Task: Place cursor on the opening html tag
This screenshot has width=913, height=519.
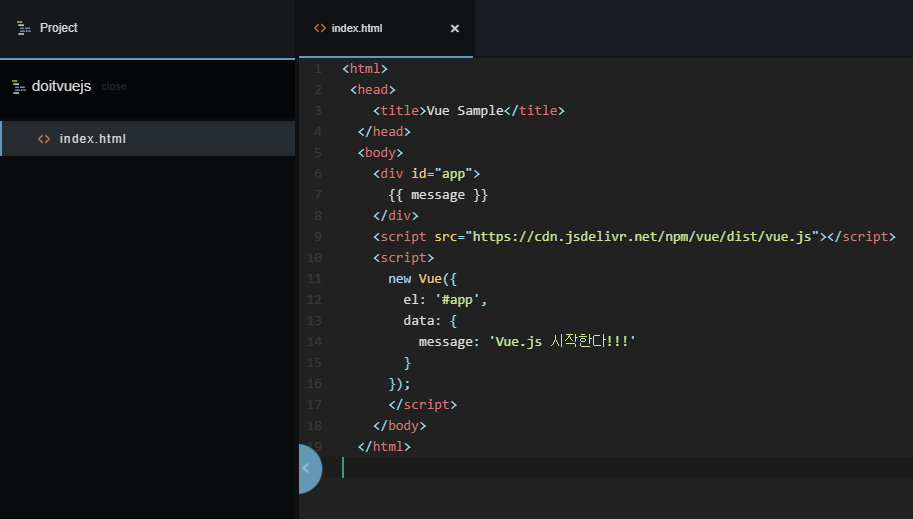Action: click(x=365, y=69)
